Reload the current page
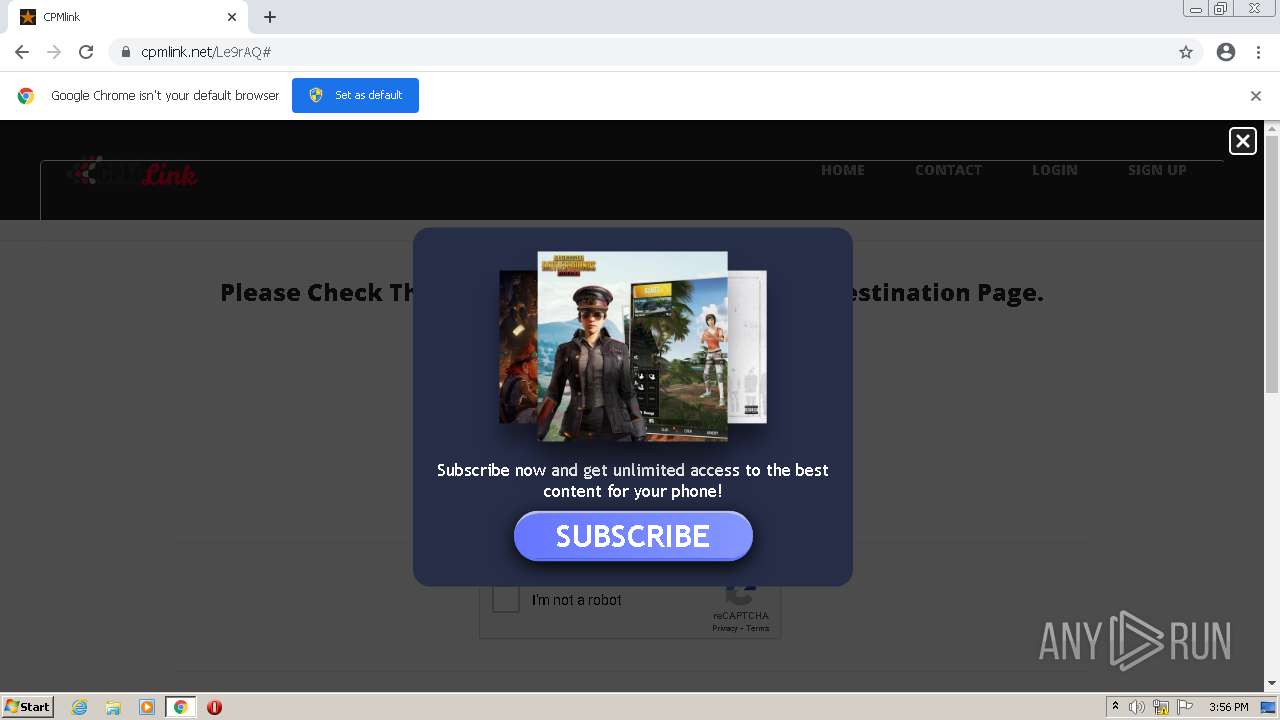1280x720 pixels. pyautogui.click(x=86, y=52)
